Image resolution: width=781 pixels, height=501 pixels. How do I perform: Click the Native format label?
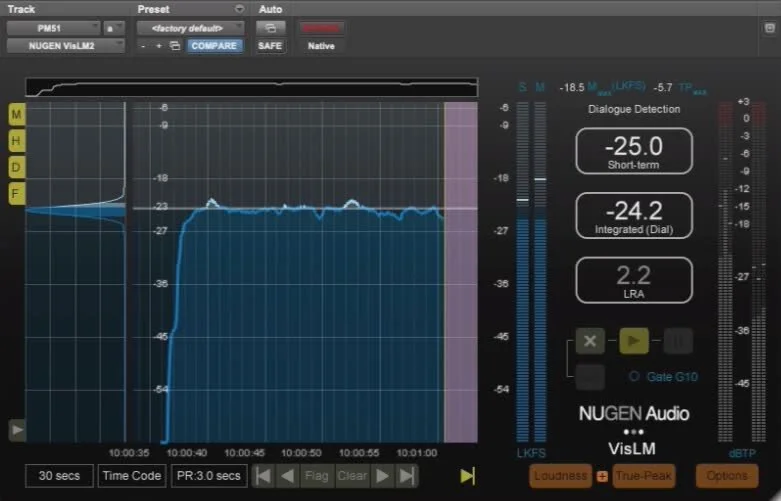point(321,46)
